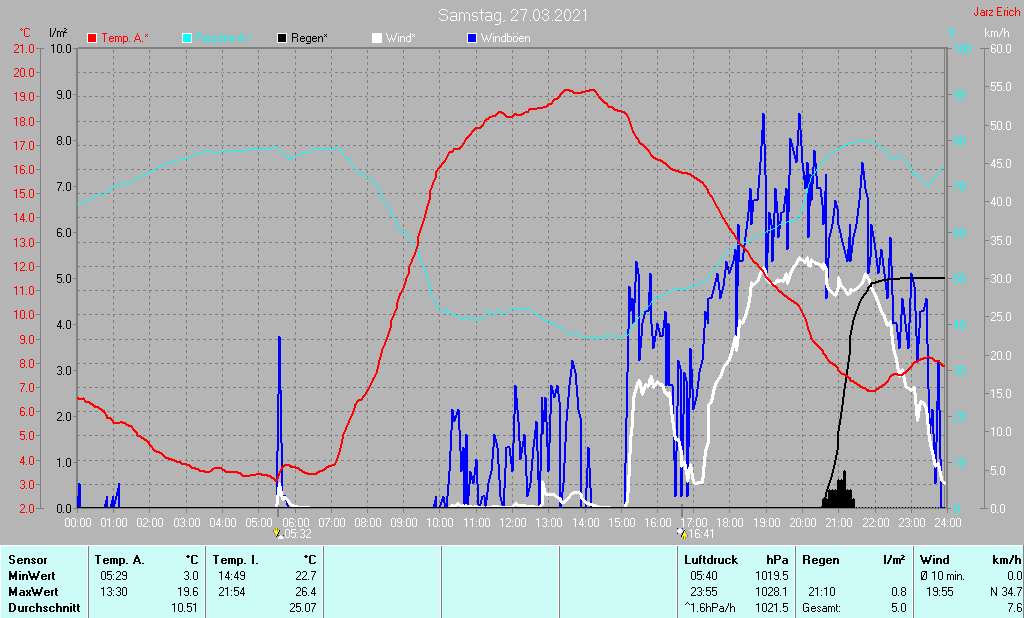Click the pressure maximum time '23:55'
Screen dimensions: 1024x618
pos(703,592)
